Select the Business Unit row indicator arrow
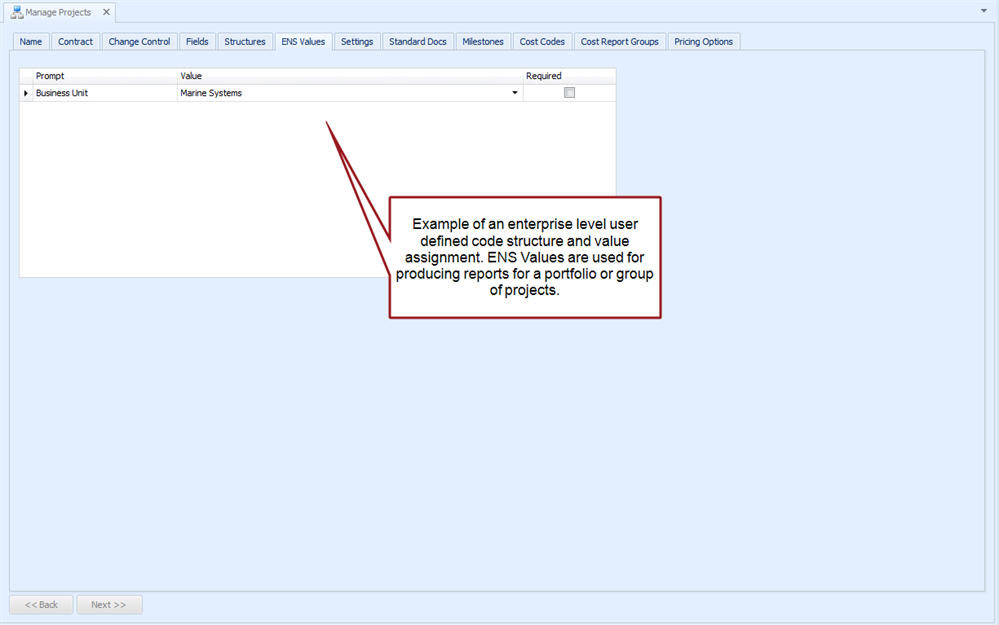The image size is (999, 625). [x=26, y=93]
